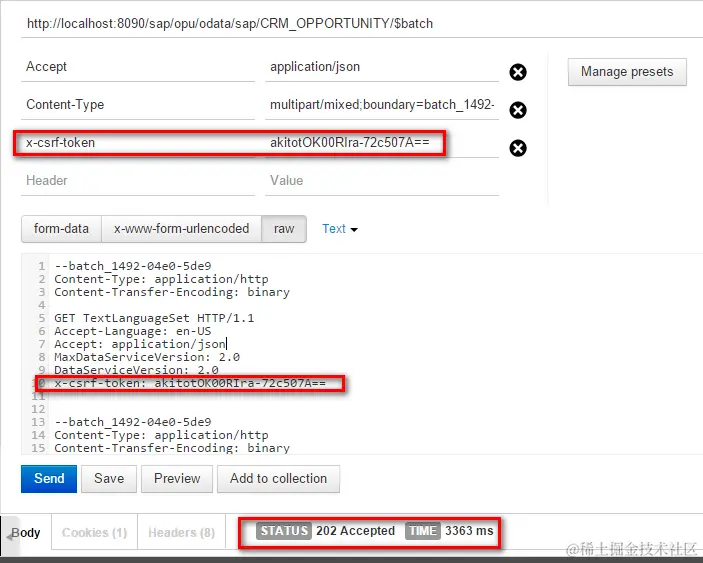Click the 'MaxDataServiceVersion: 2.0' line
This screenshot has height=563, width=703.
click(x=147, y=357)
